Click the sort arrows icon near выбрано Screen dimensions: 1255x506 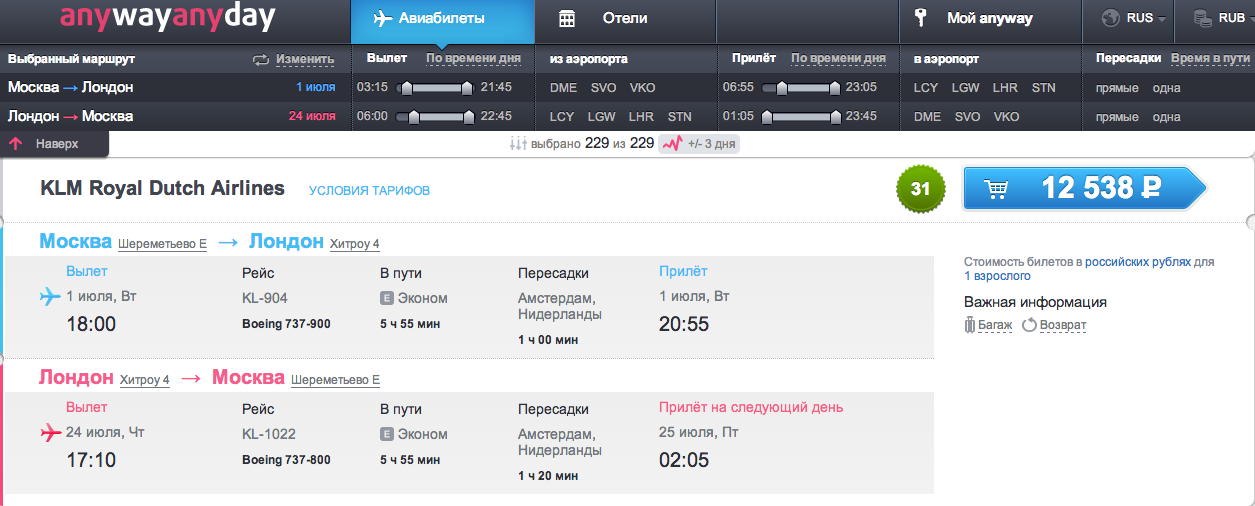517,144
